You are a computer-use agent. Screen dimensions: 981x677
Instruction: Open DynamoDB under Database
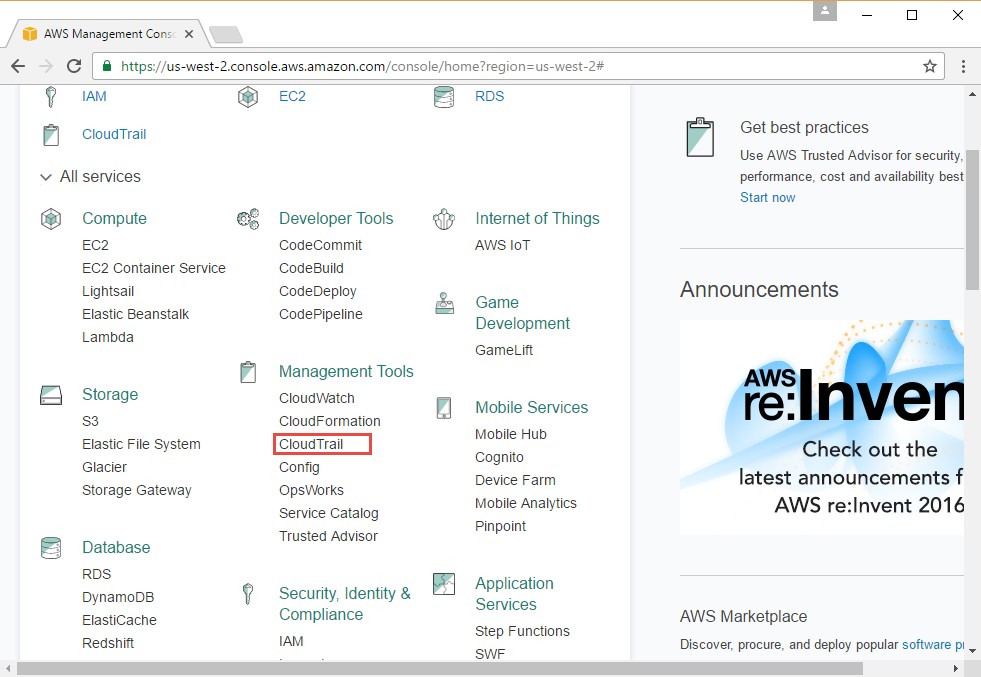coord(118,598)
